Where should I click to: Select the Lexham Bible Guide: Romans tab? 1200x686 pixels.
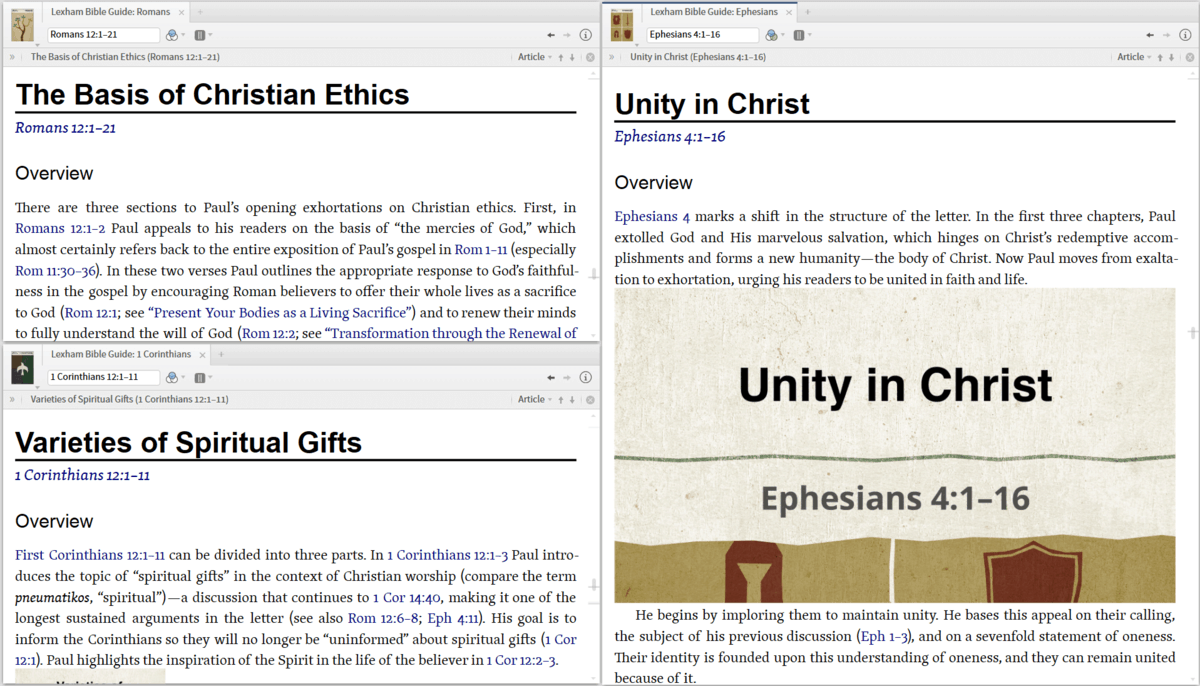110,12
